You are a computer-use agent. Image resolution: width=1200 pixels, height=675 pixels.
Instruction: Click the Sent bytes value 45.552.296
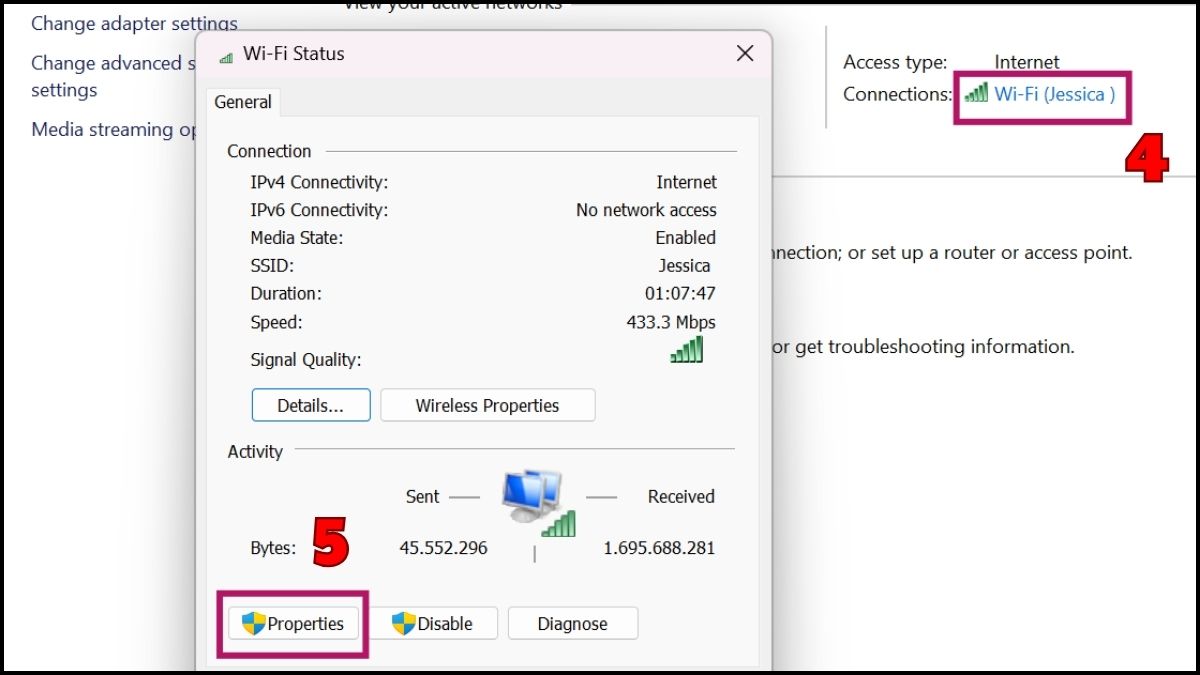pyautogui.click(x=443, y=548)
